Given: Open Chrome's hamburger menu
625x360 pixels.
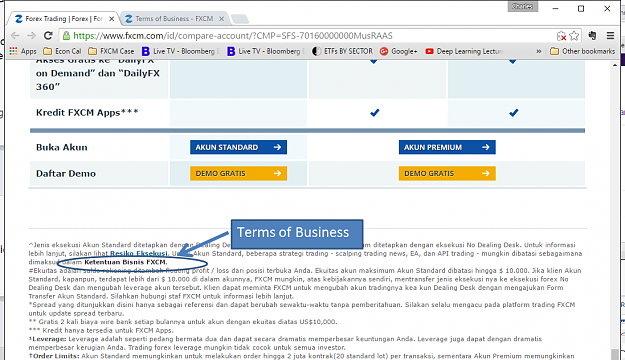Looking at the screenshot, I should tap(610, 35).
